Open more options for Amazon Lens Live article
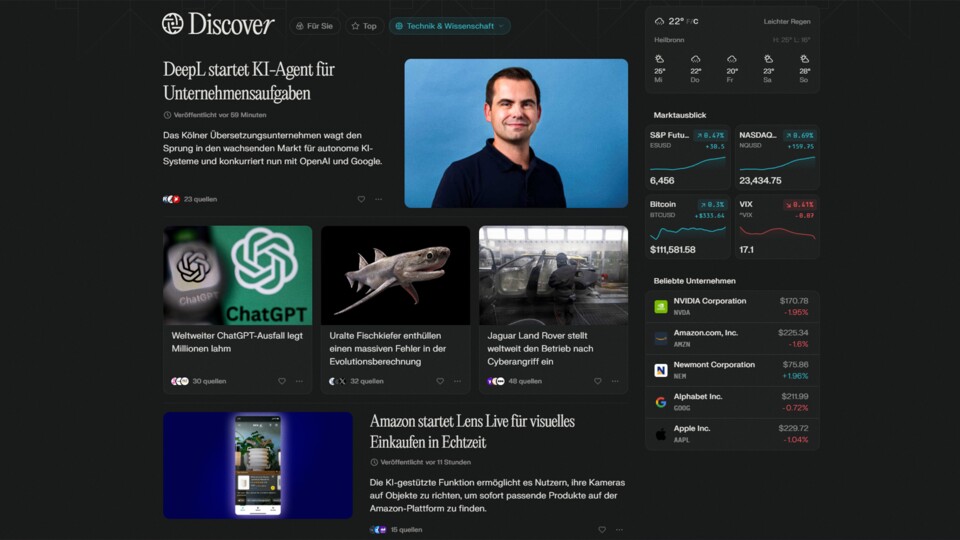 pyautogui.click(x=620, y=530)
